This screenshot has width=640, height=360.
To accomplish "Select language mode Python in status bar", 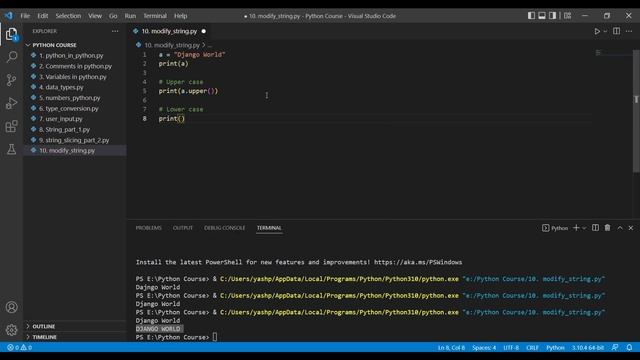I will pyautogui.click(x=555, y=347).
